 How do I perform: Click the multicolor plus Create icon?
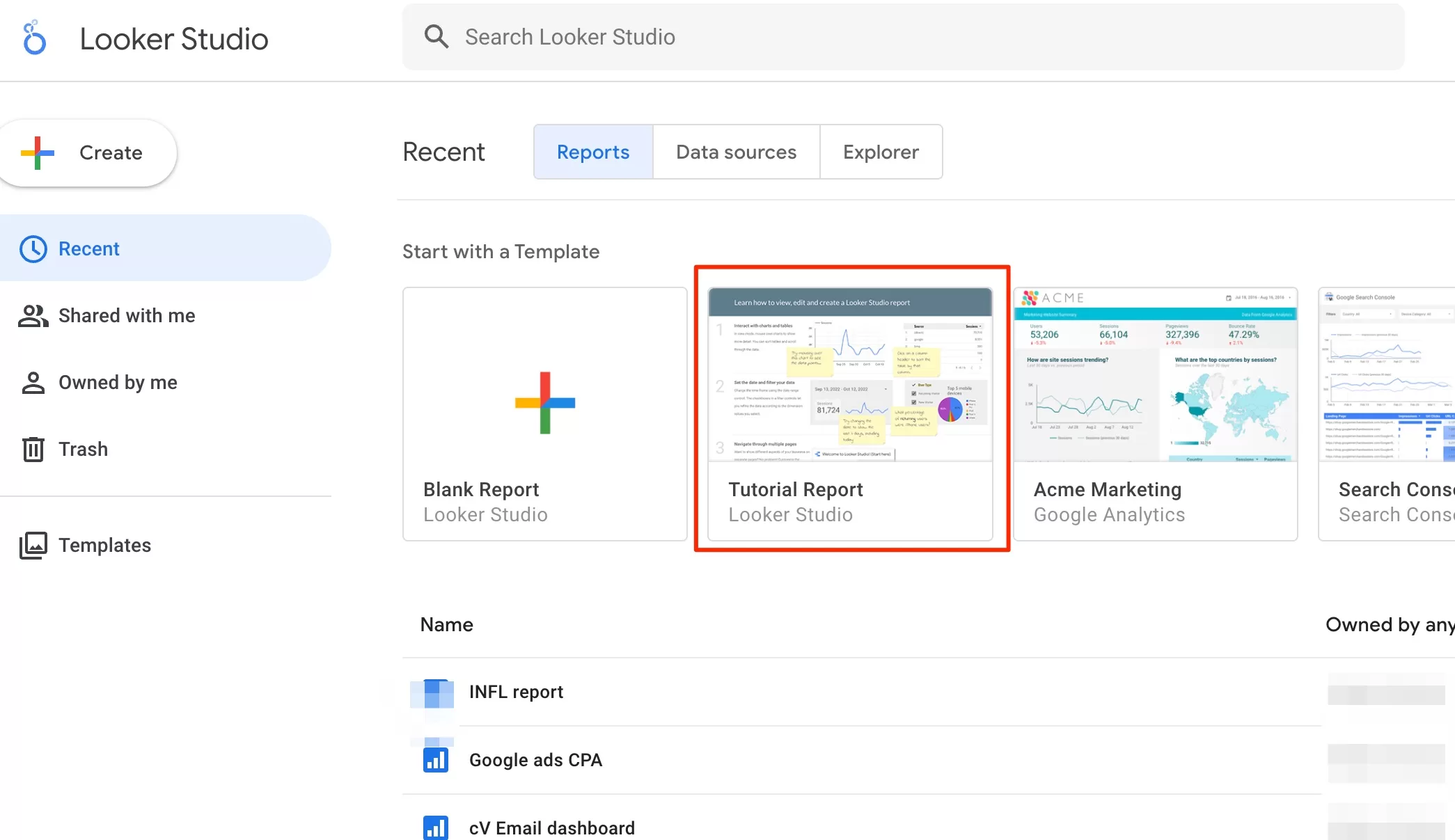click(x=38, y=152)
